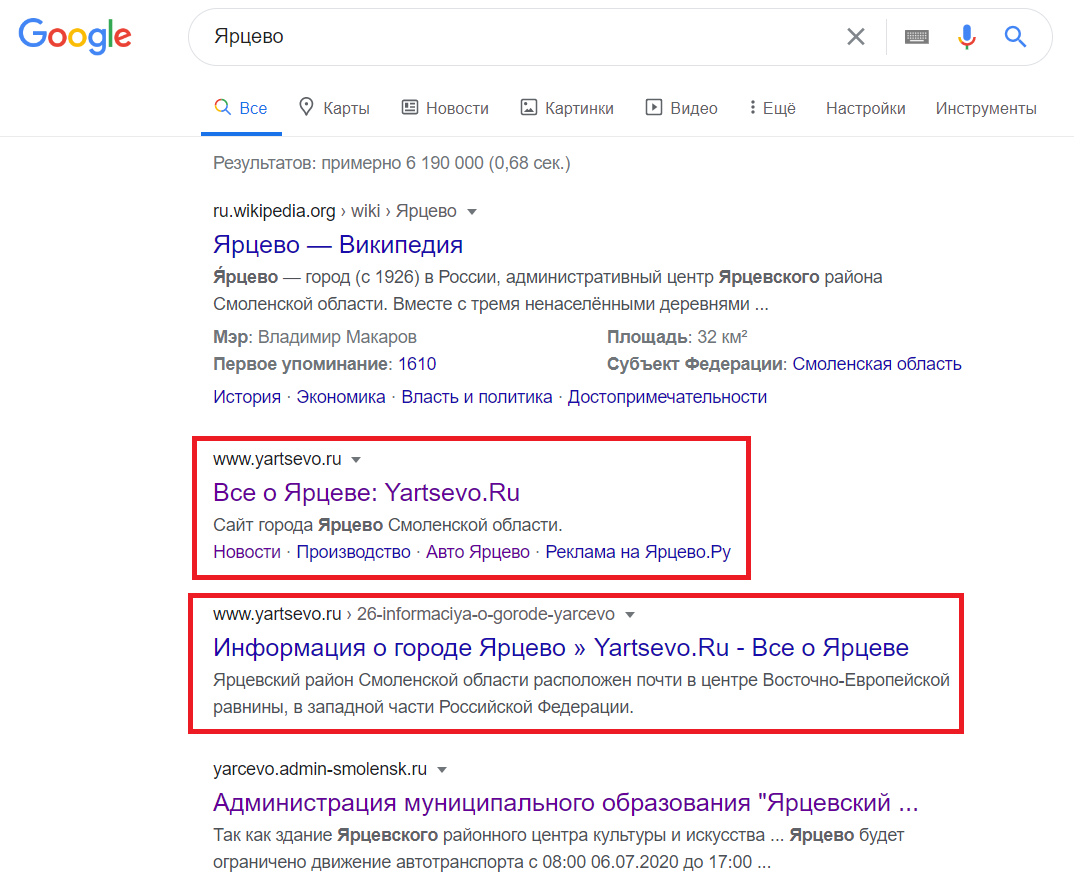Screen dimensions: 1074x896
Task: Click the newspaper icon beside Новости
Action: pyautogui.click(x=410, y=107)
